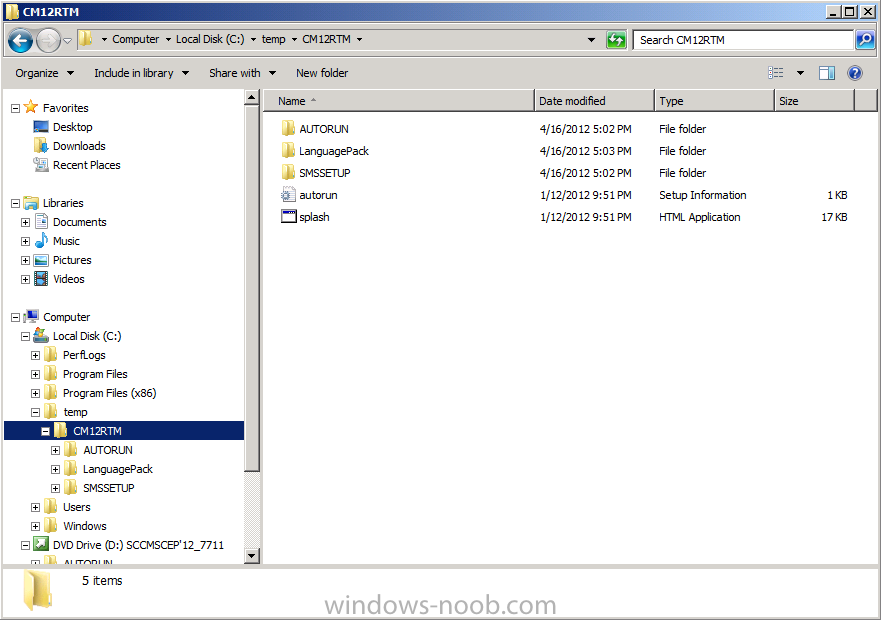
Task: Click Setup Information type of autorun
Action: click(x=702, y=195)
